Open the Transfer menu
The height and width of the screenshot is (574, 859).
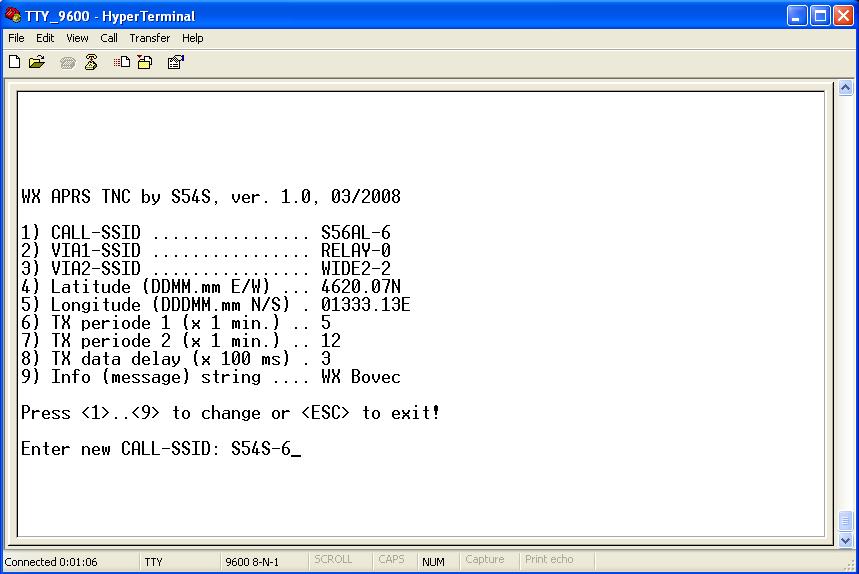coord(150,38)
